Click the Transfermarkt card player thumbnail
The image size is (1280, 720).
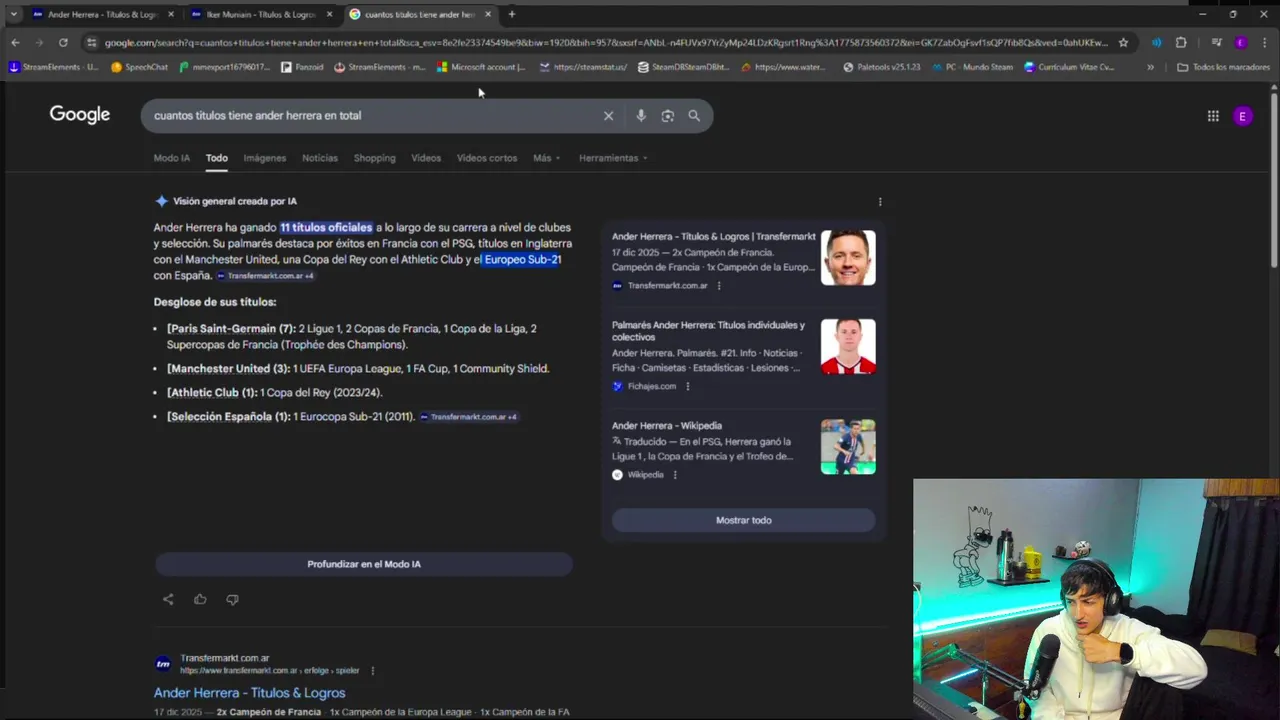(x=848, y=258)
